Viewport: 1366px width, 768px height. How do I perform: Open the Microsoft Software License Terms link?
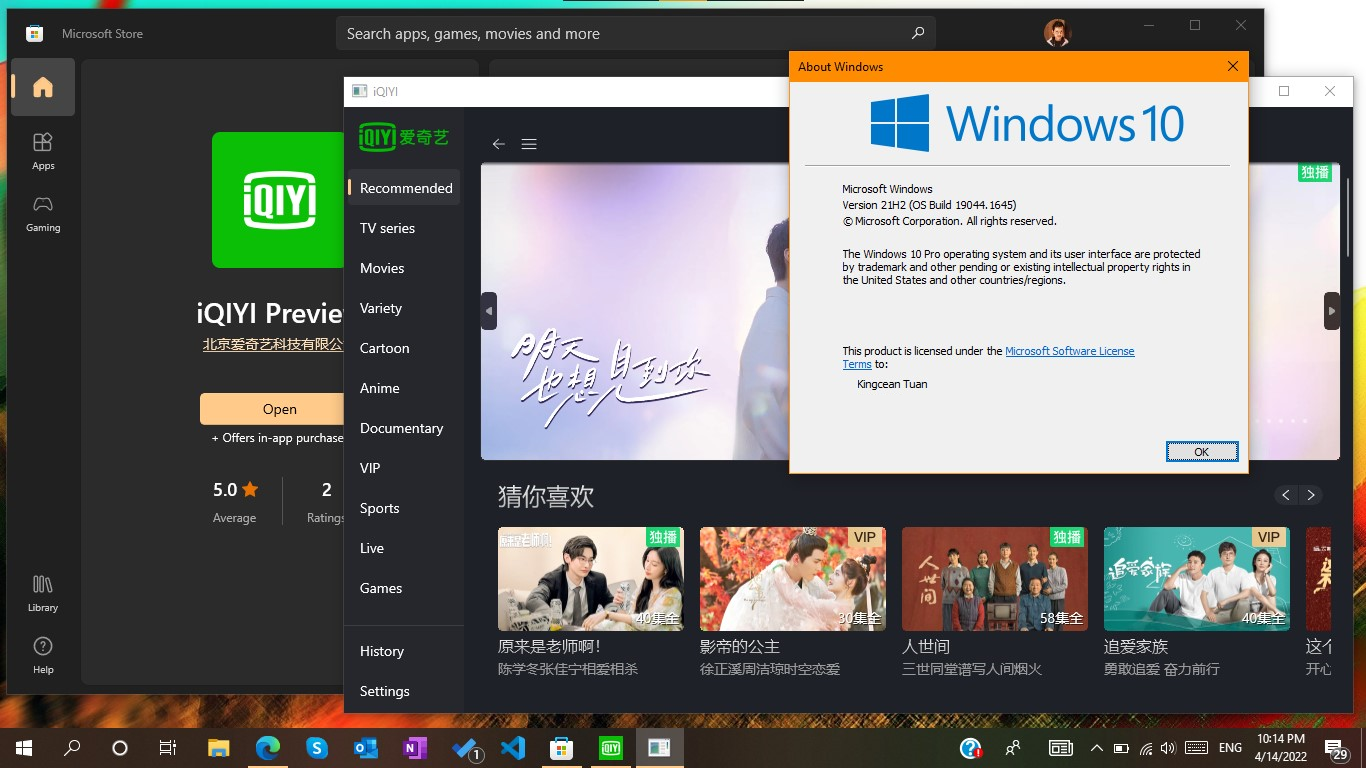click(x=1070, y=351)
